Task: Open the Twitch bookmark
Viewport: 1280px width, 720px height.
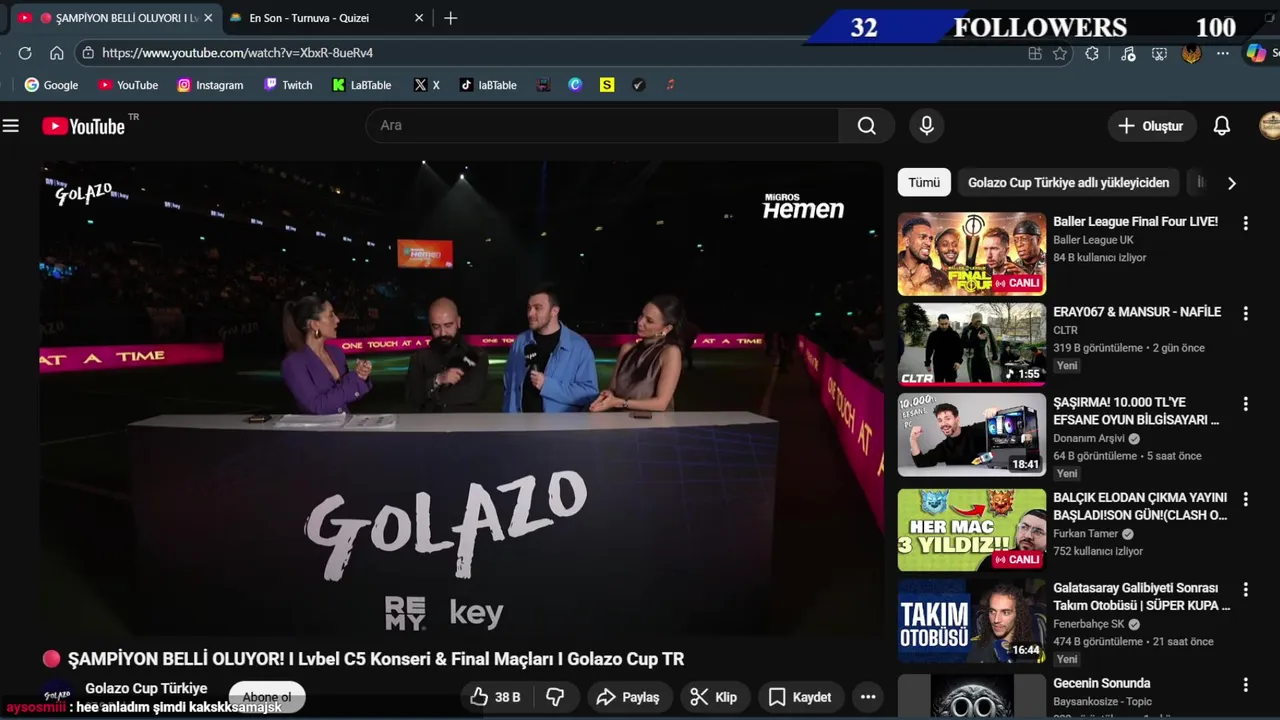Action: pyautogui.click(x=288, y=85)
